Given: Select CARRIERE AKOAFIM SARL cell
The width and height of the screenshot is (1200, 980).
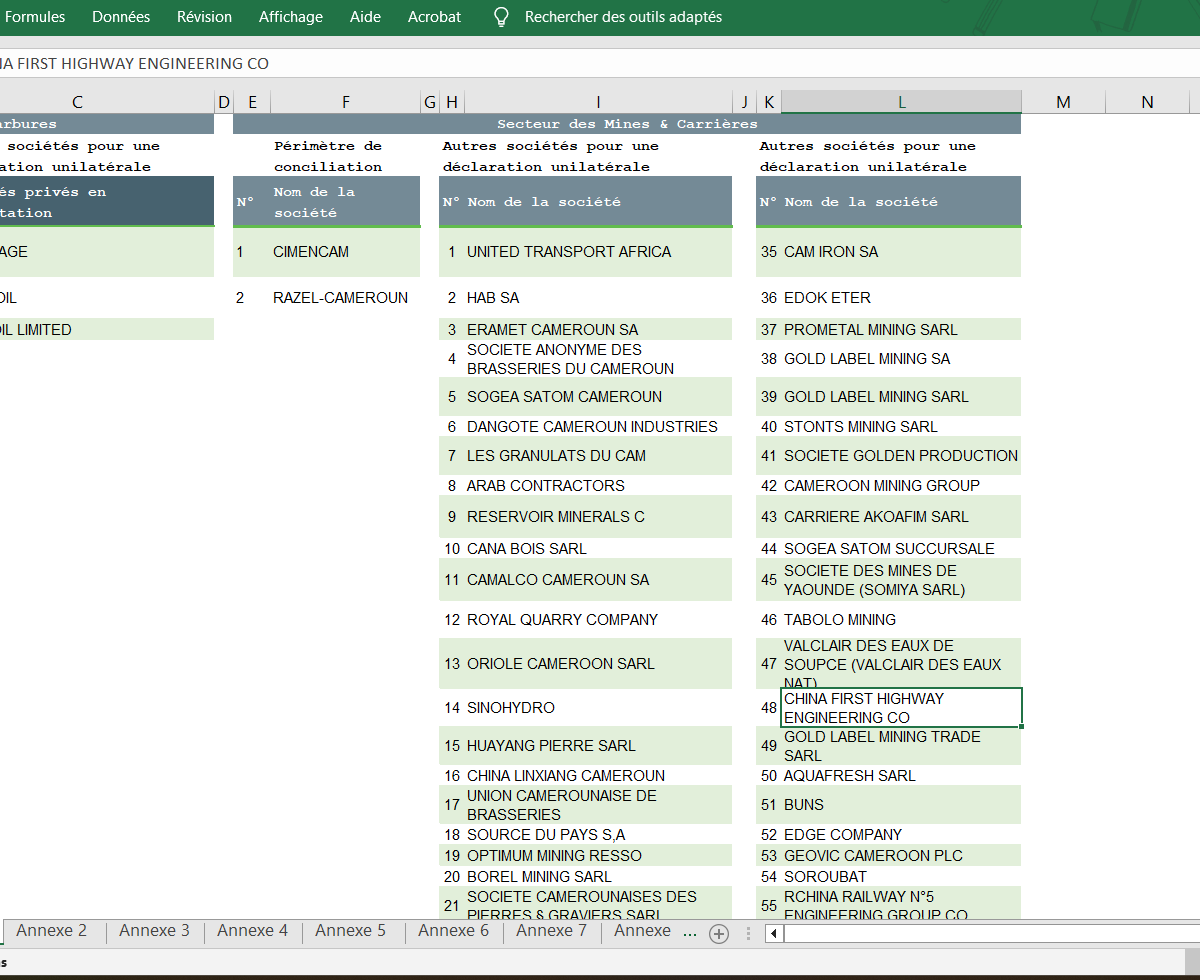Looking at the screenshot, I should (901, 517).
